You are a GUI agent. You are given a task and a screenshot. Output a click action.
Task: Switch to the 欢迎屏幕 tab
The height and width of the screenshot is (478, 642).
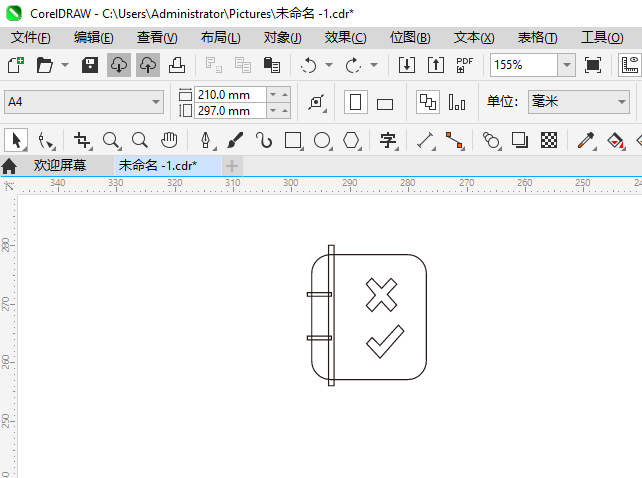pyautogui.click(x=60, y=165)
